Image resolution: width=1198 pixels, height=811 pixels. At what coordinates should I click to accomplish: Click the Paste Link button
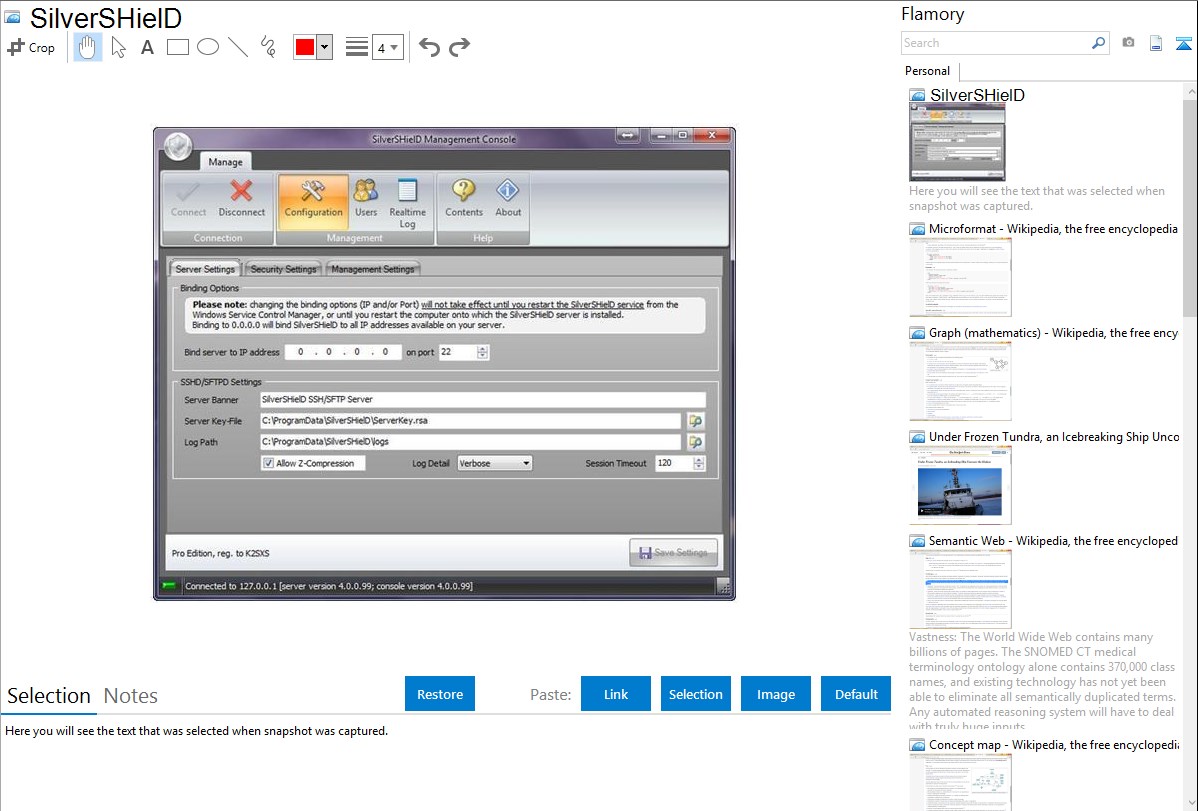[x=616, y=694]
